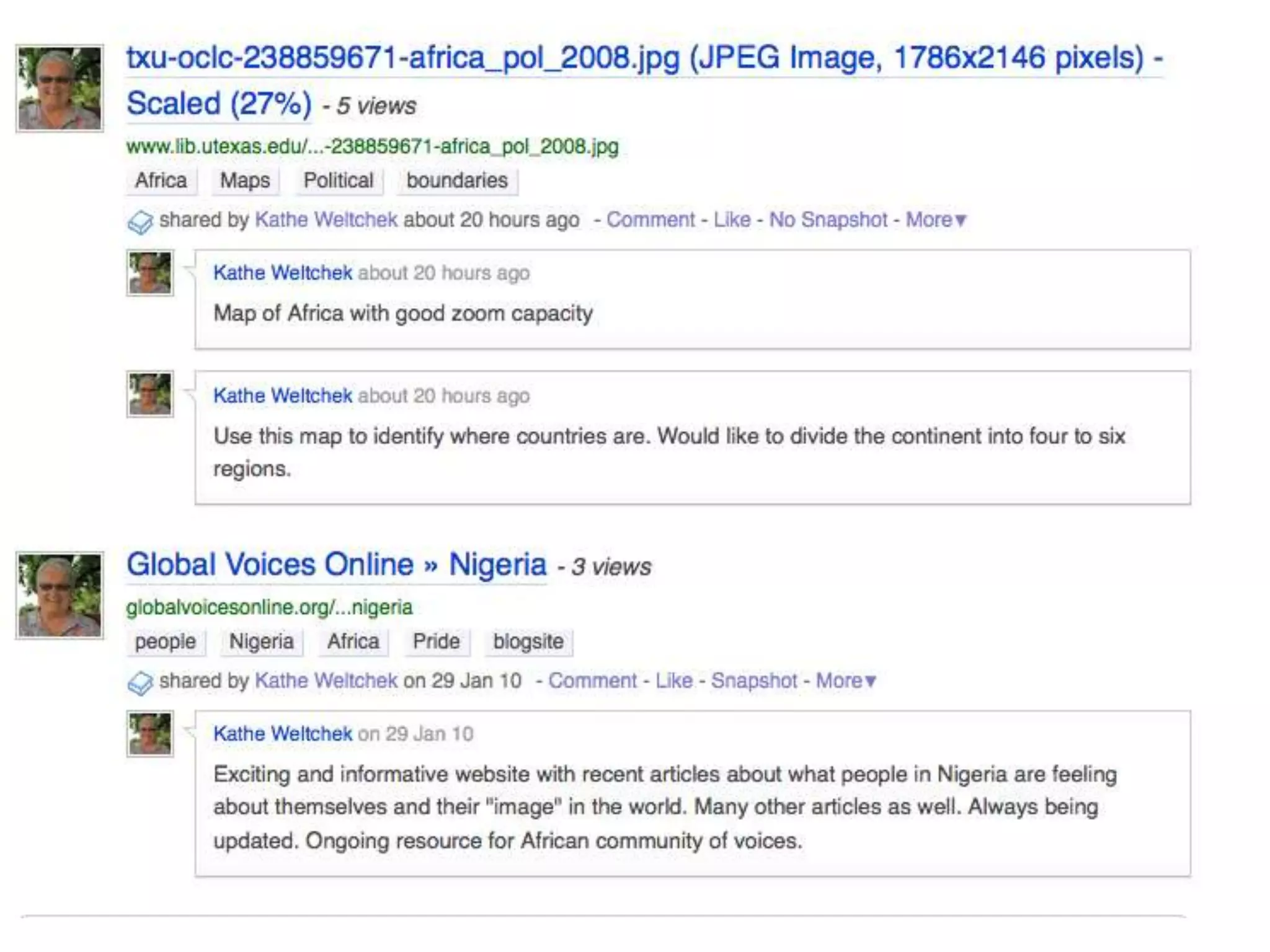The height and width of the screenshot is (952, 1270).
Task: Expand More dropdown for Africa map bookmark
Action: tap(935, 220)
